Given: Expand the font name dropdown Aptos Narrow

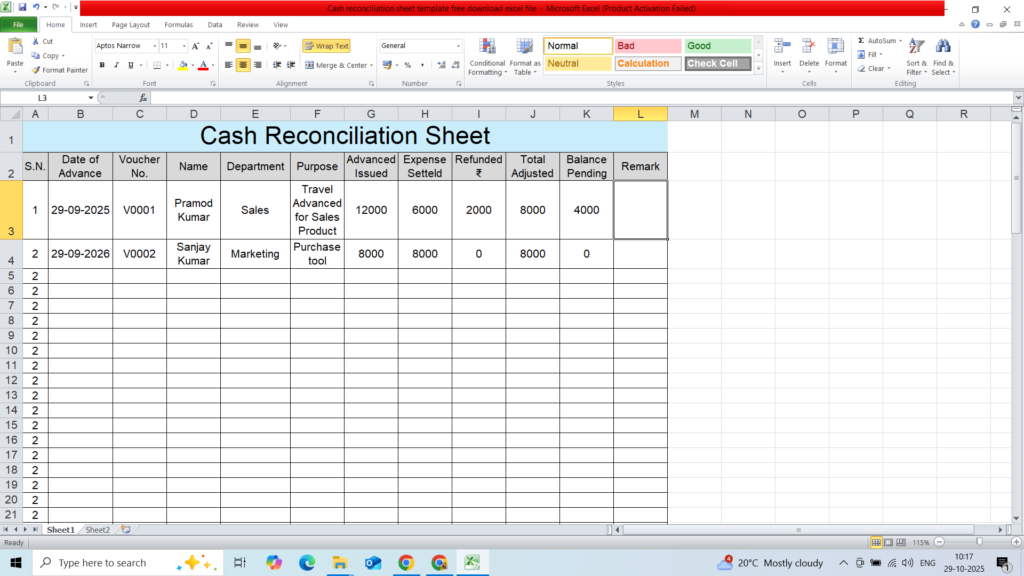Looking at the screenshot, I should click(x=154, y=46).
